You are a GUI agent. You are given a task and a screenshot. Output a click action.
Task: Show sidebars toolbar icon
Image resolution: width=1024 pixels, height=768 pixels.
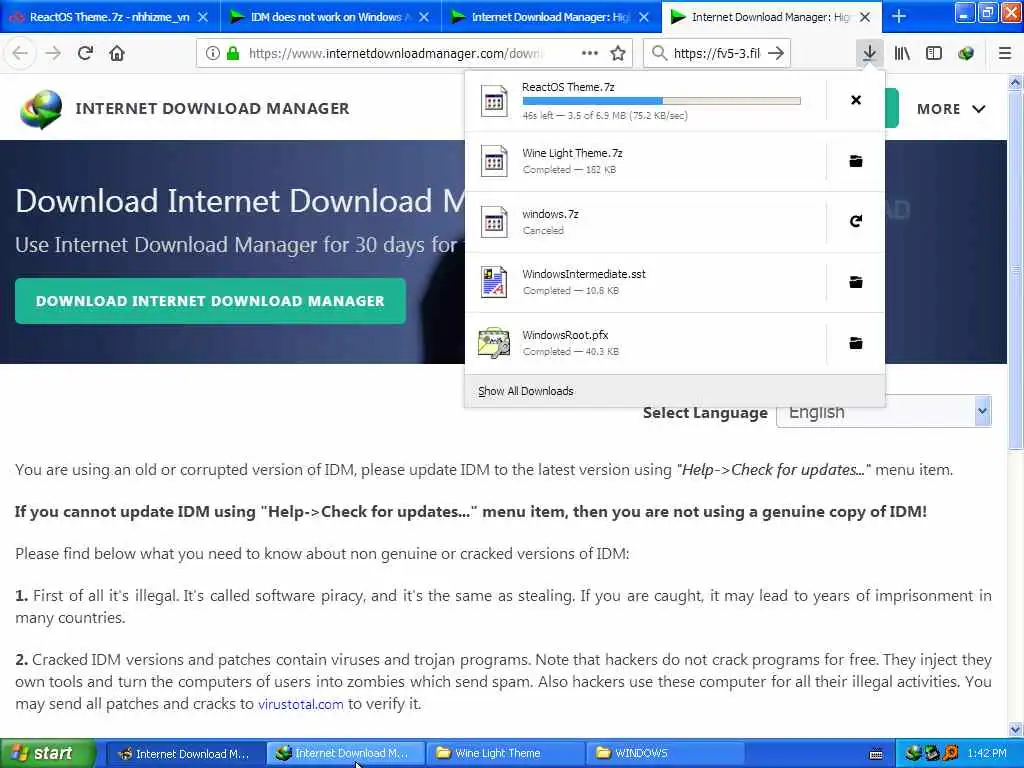tap(934, 54)
